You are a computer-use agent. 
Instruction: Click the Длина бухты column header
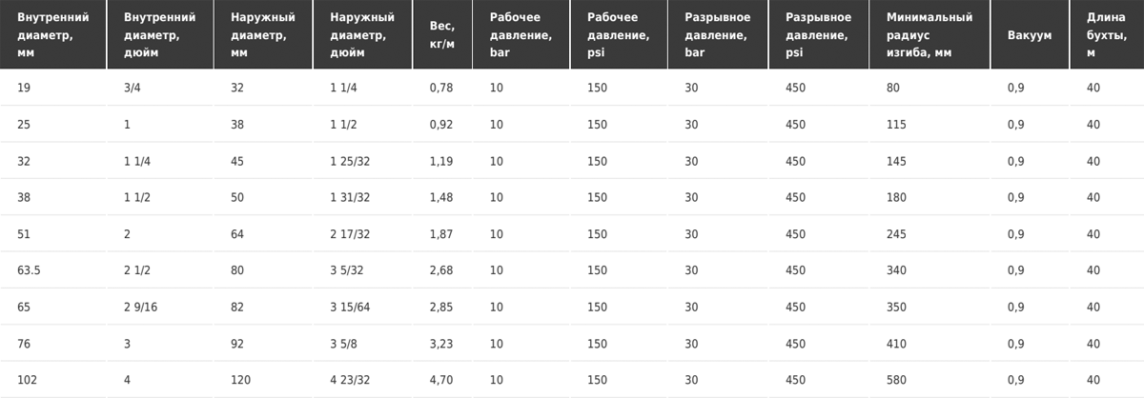click(1107, 35)
